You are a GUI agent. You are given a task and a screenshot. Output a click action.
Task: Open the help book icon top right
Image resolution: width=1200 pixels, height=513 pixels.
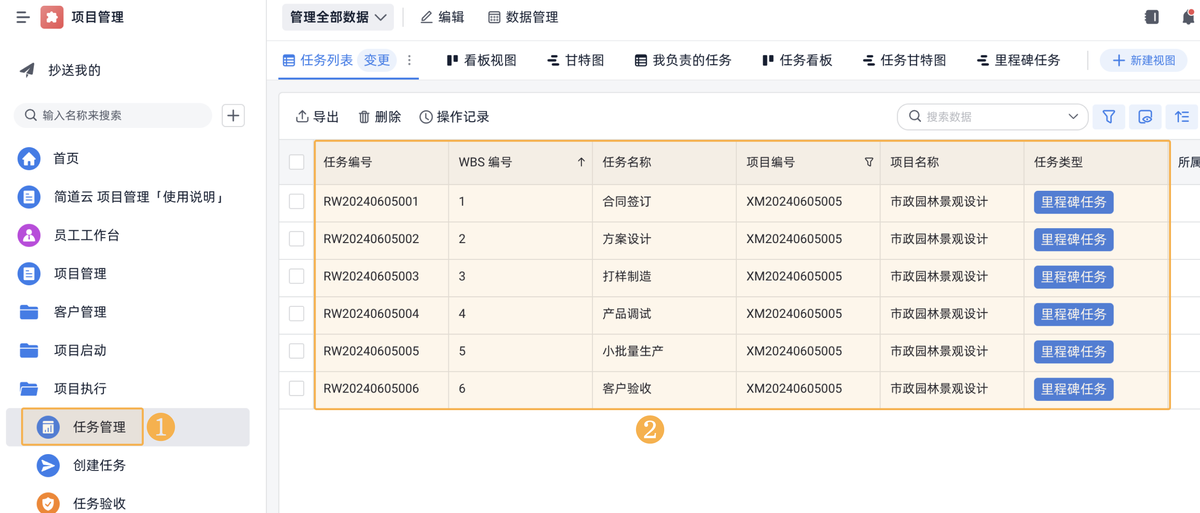tap(1151, 17)
